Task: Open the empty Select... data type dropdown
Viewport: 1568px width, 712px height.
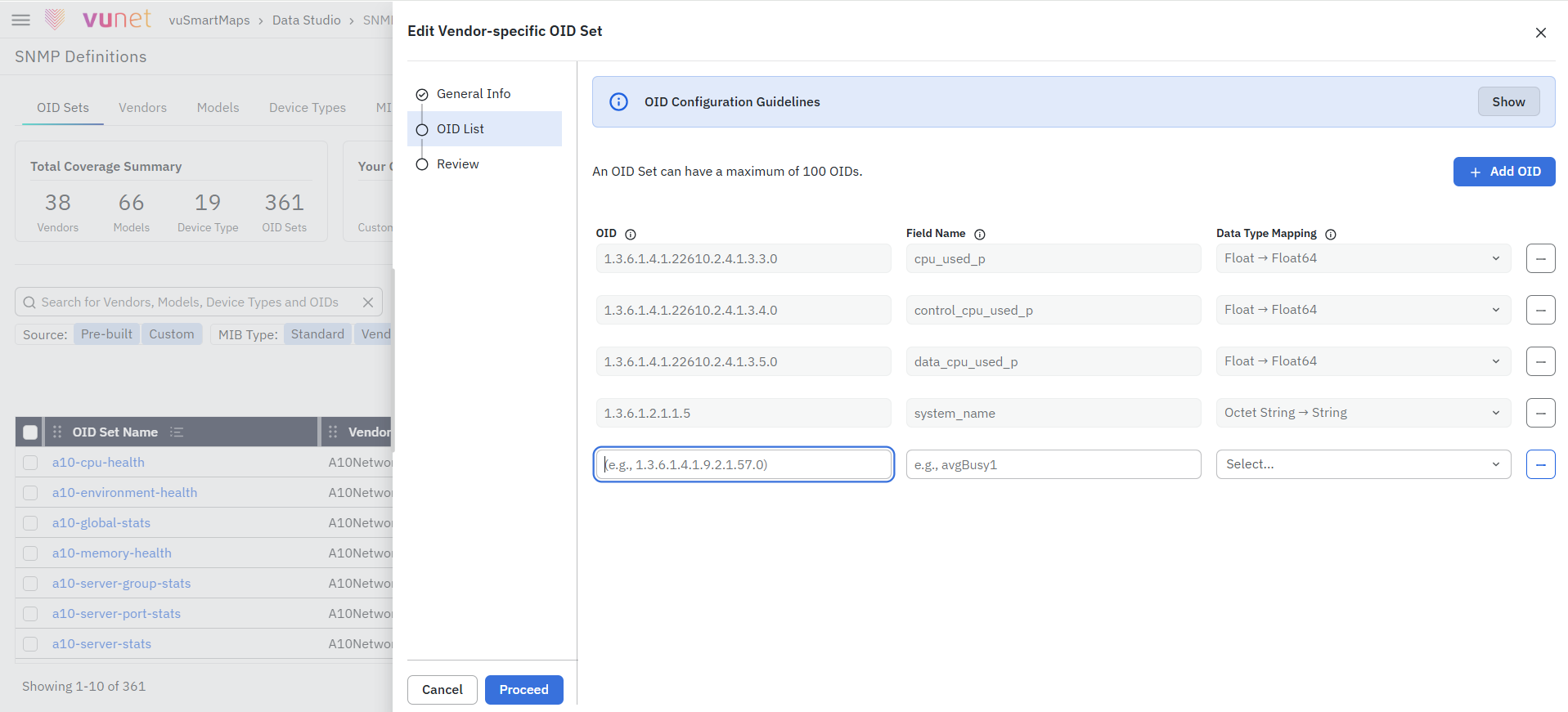Action: pos(1363,464)
